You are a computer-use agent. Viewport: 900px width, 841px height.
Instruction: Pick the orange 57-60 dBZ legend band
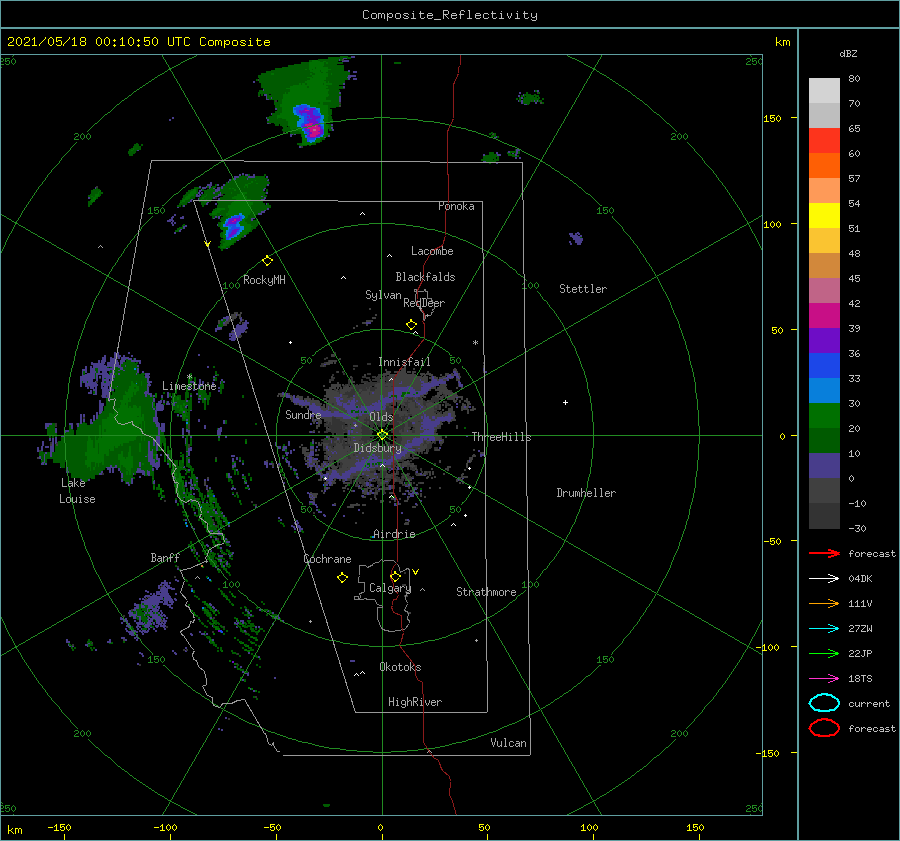pyautogui.click(x=824, y=166)
